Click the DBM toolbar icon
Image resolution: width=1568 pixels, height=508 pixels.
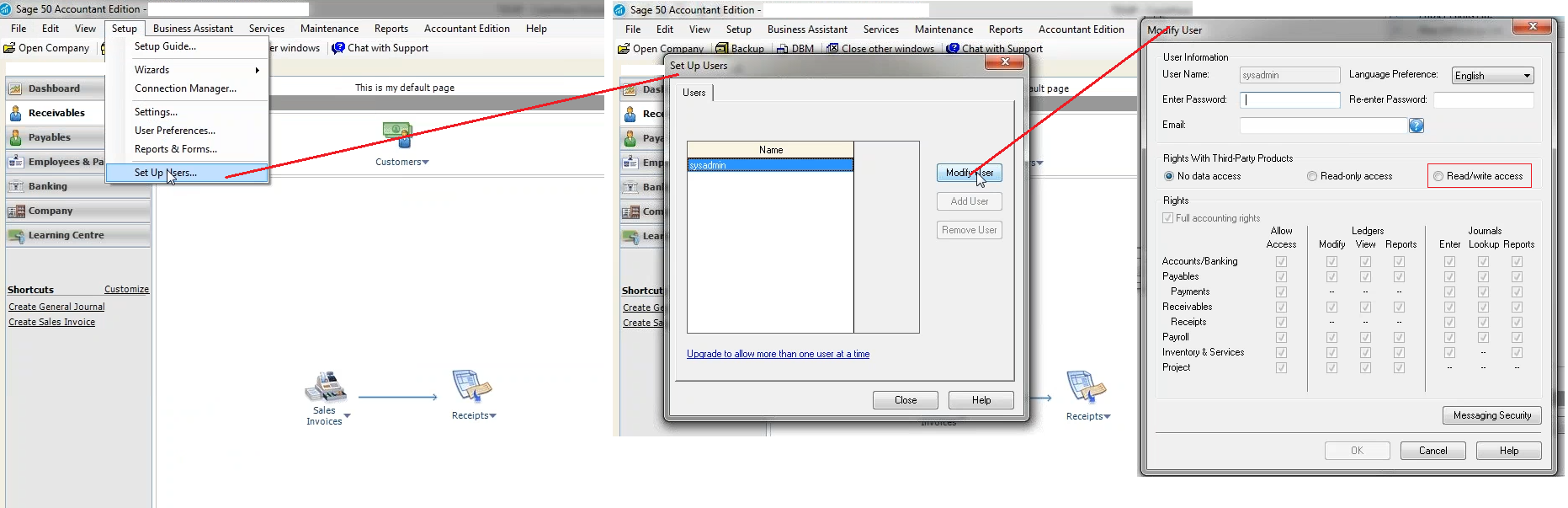pyautogui.click(x=783, y=49)
